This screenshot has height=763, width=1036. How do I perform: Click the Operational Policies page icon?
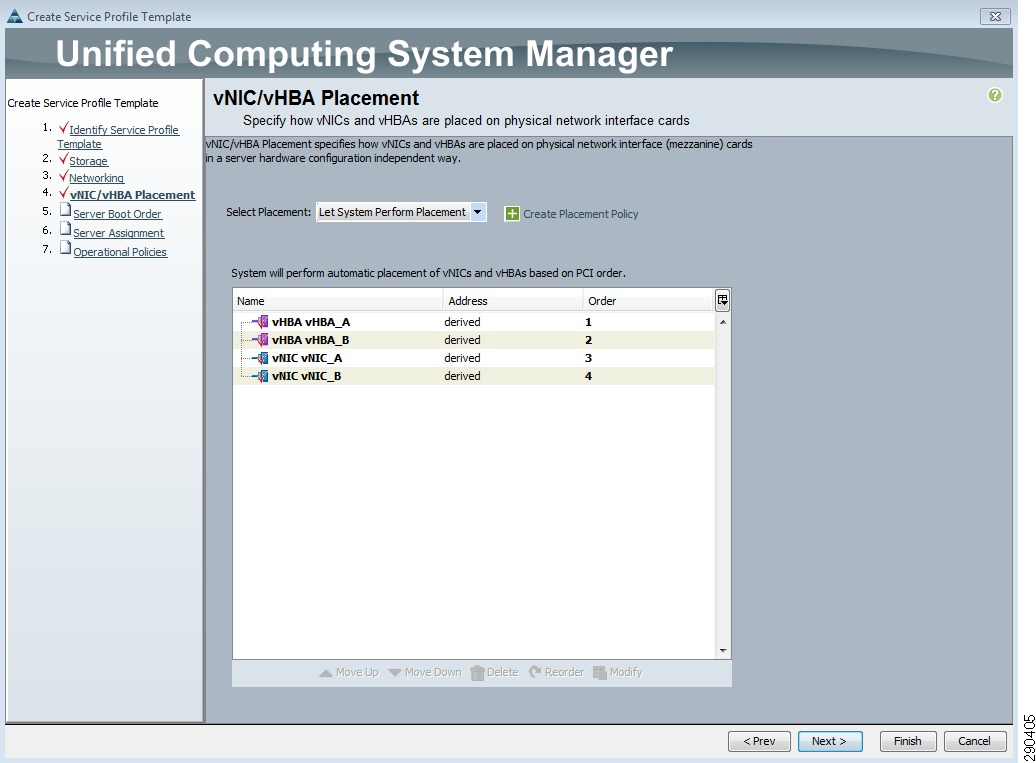pyautogui.click(x=65, y=248)
